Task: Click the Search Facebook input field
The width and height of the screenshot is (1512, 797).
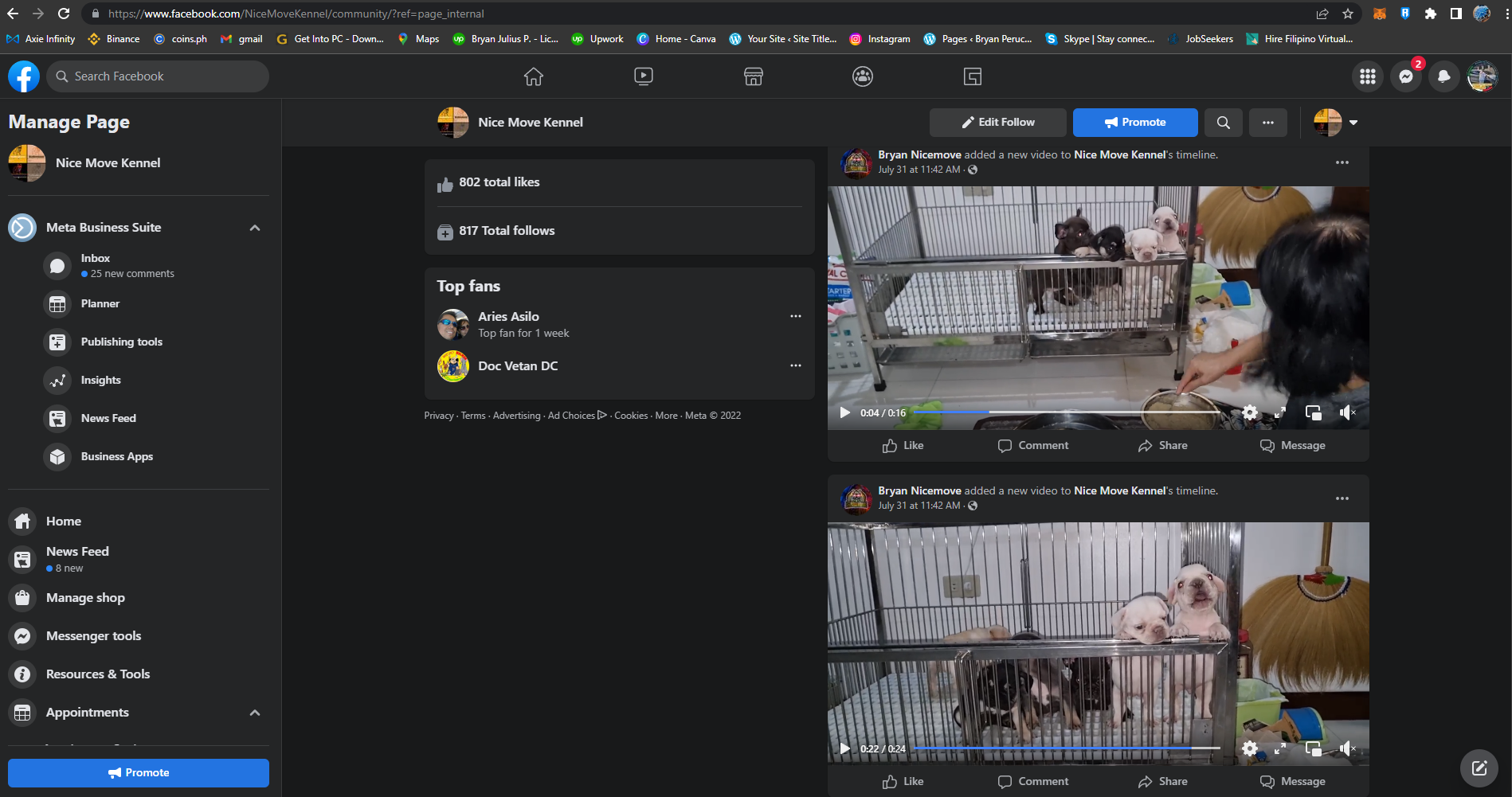Action: pos(158,76)
